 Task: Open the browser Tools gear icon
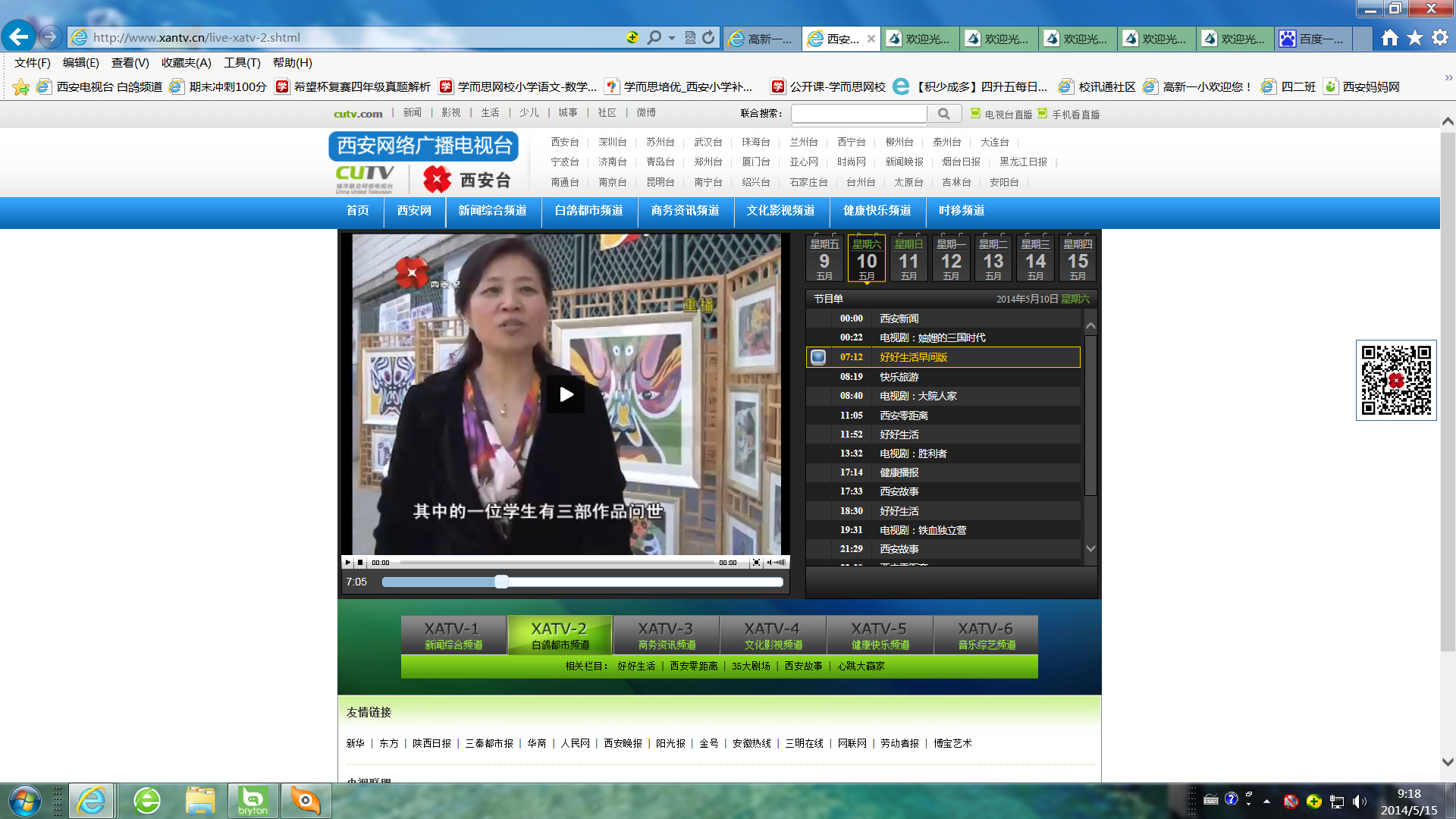click(x=1440, y=37)
